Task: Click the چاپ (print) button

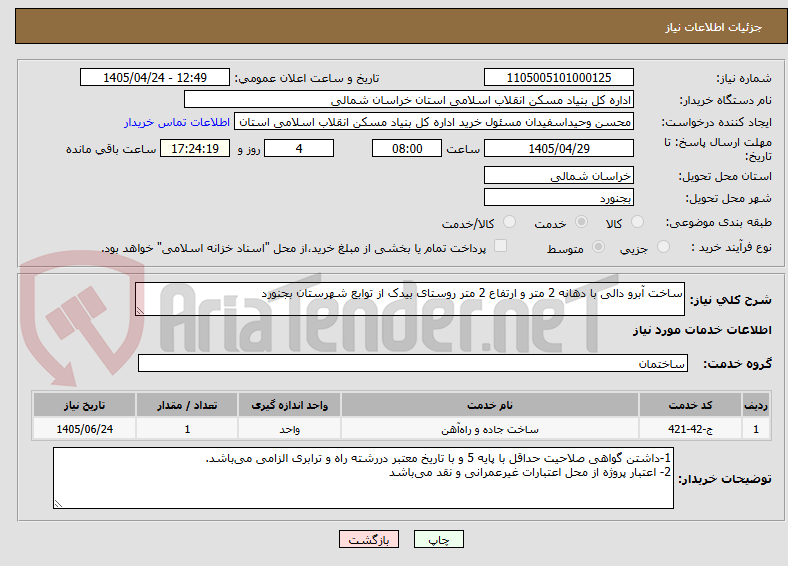Action: pos(438,539)
